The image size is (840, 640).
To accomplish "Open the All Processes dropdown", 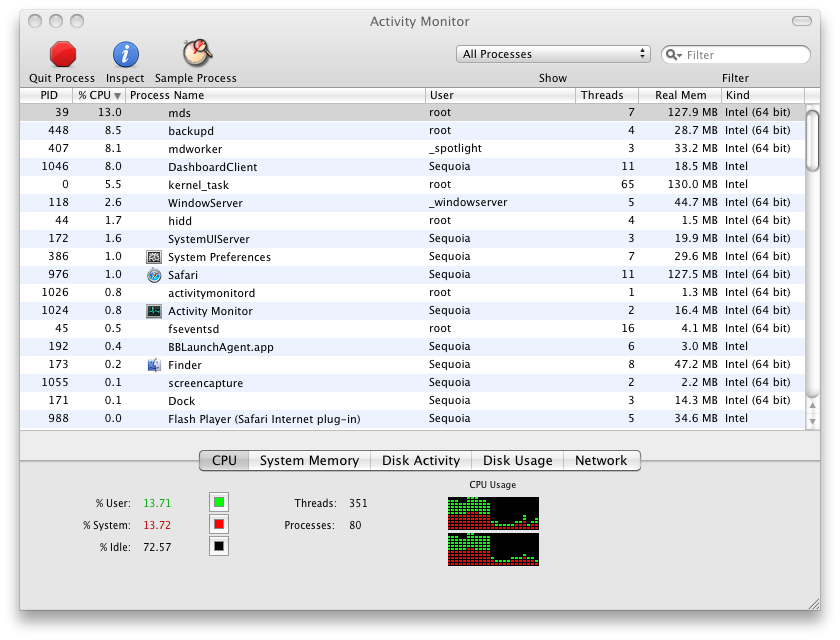I will tap(553, 54).
